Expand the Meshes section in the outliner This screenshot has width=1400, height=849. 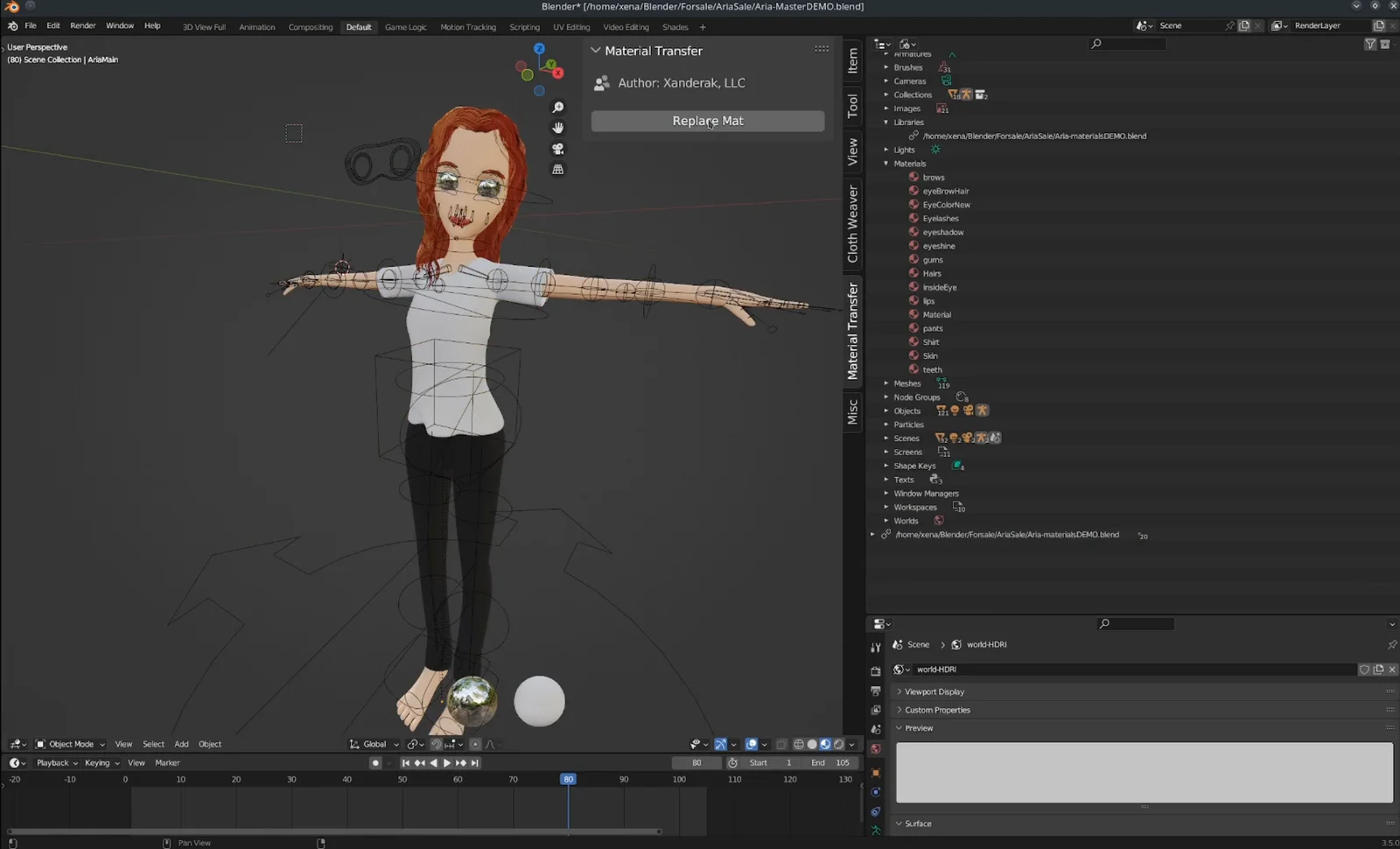(886, 382)
